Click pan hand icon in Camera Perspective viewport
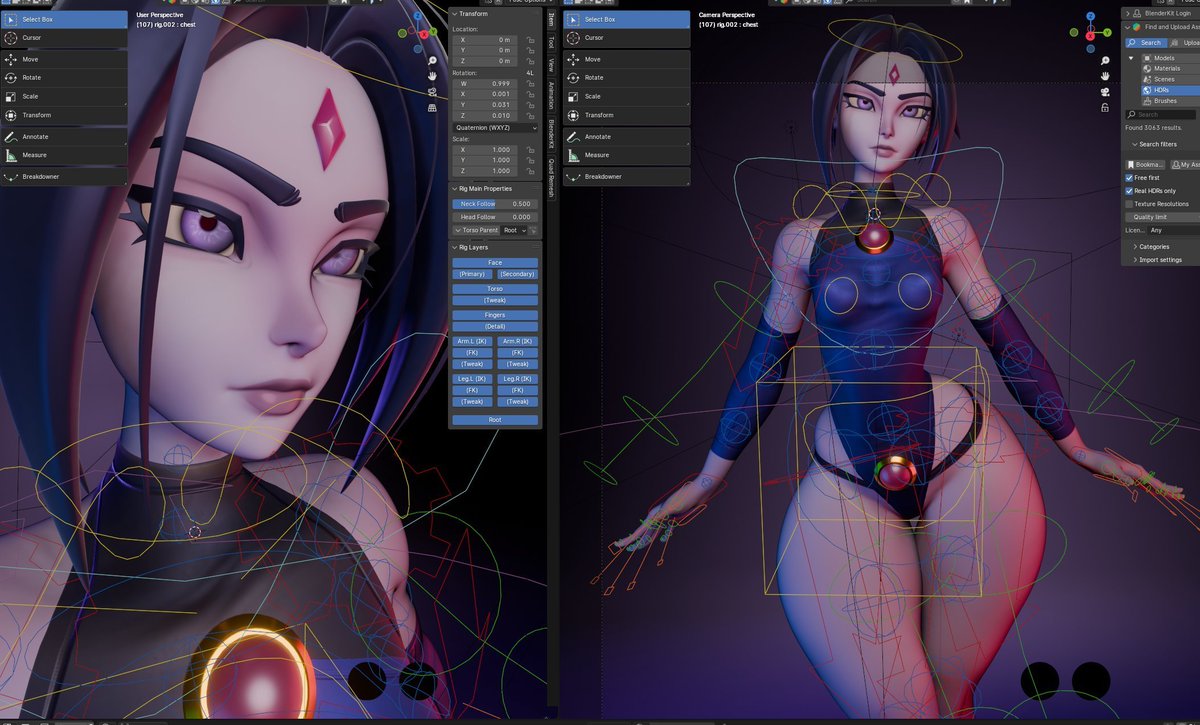 (1105, 77)
